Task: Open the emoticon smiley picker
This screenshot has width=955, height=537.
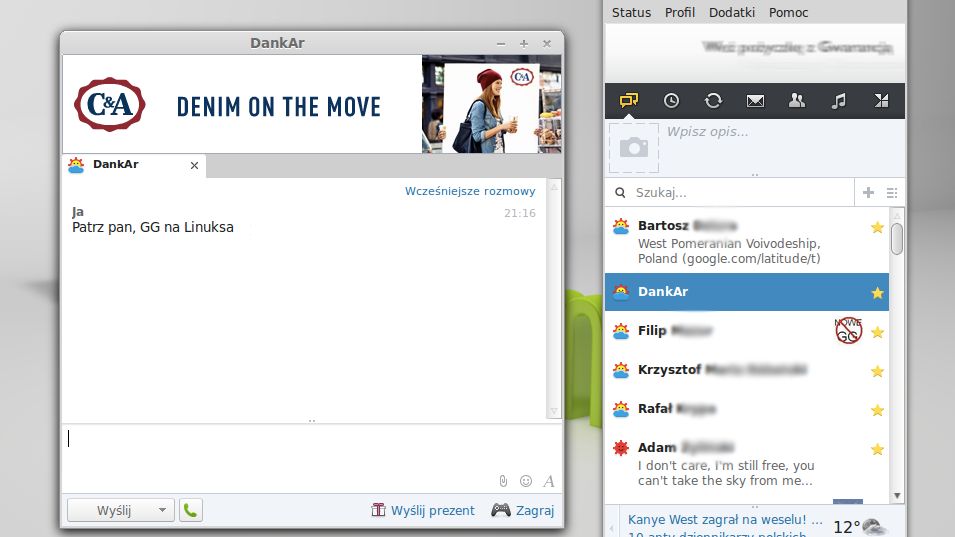Action: pyautogui.click(x=526, y=481)
